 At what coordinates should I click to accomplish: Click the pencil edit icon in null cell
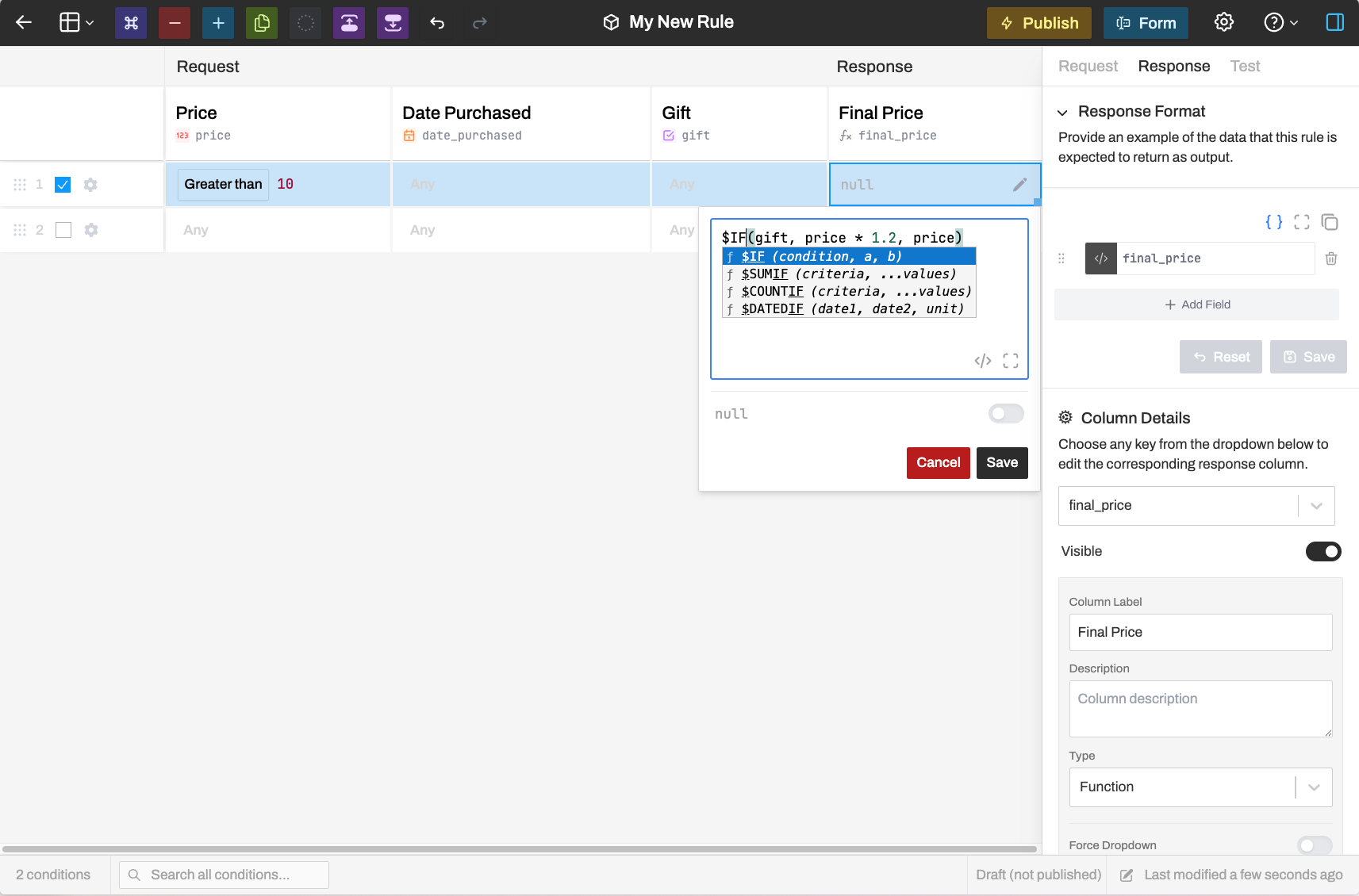click(x=1019, y=185)
